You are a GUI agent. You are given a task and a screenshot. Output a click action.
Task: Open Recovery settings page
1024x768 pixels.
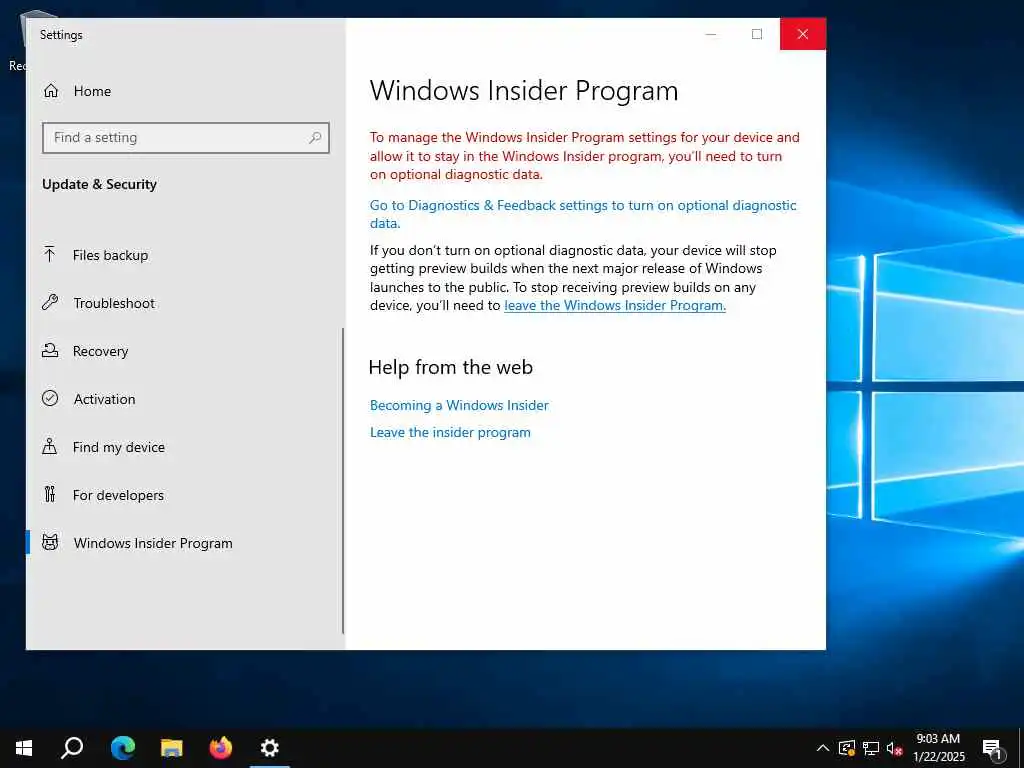(185, 351)
